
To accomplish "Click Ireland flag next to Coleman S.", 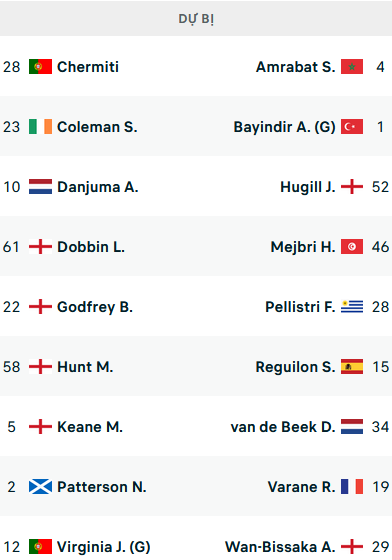I will click(40, 126).
